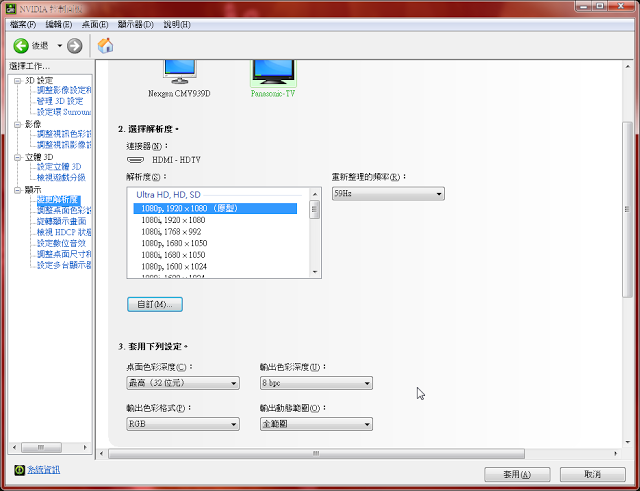This screenshot has width=640, height=491.
Task: Click the grey Forward arrow icon
Action: click(74, 46)
